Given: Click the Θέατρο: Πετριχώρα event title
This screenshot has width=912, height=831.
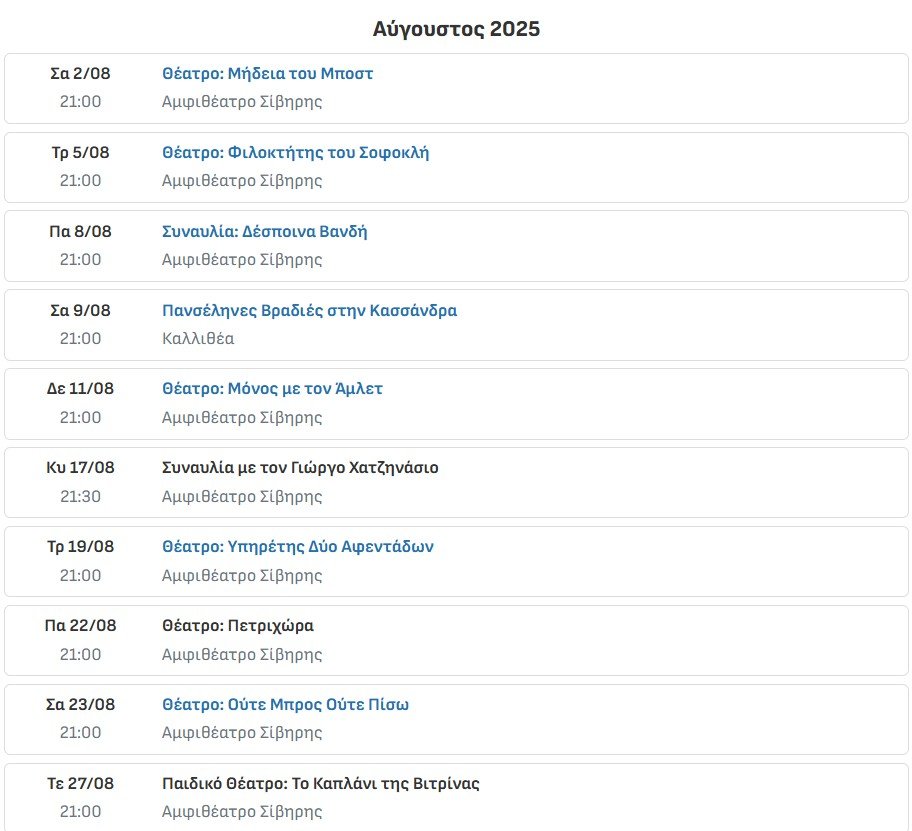Looking at the screenshot, I should (x=237, y=626).
